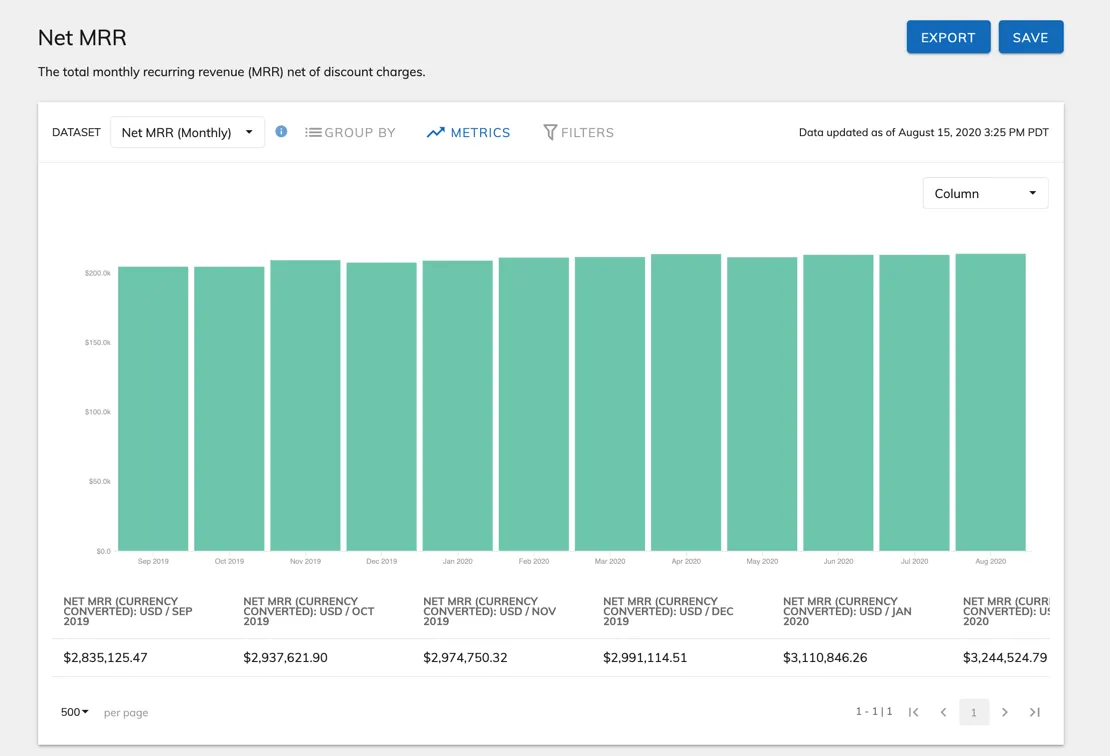Click the Dec 2019 chart column
This screenshot has height=756, width=1110.
pos(382,407)
